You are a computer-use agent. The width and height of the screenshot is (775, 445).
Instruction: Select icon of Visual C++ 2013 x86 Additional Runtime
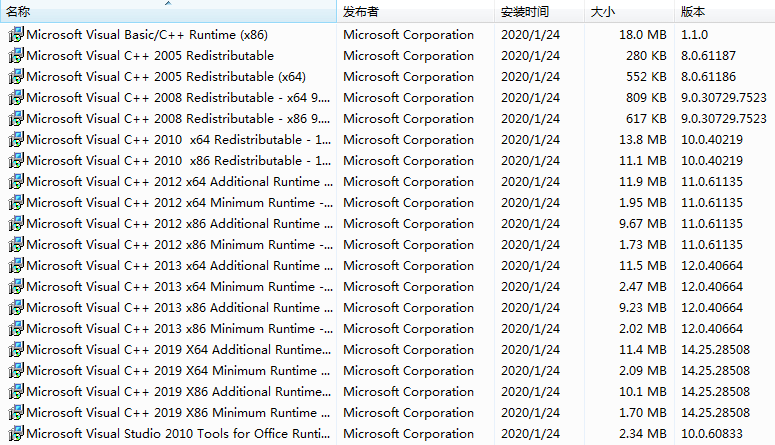16,308
